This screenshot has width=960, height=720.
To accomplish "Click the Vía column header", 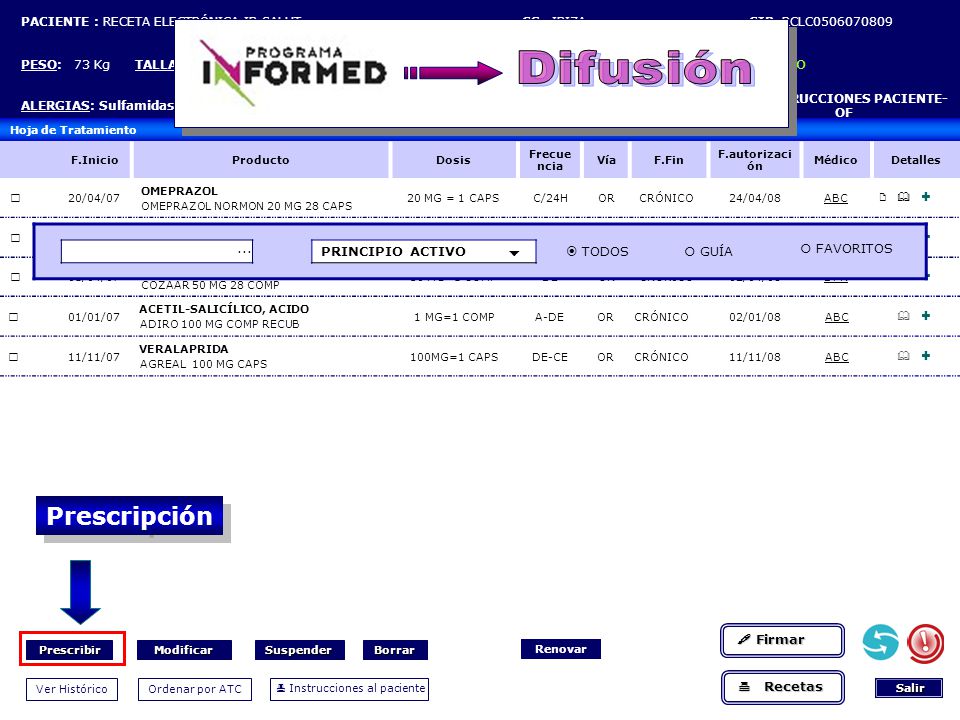I will (x=606, y=160).
